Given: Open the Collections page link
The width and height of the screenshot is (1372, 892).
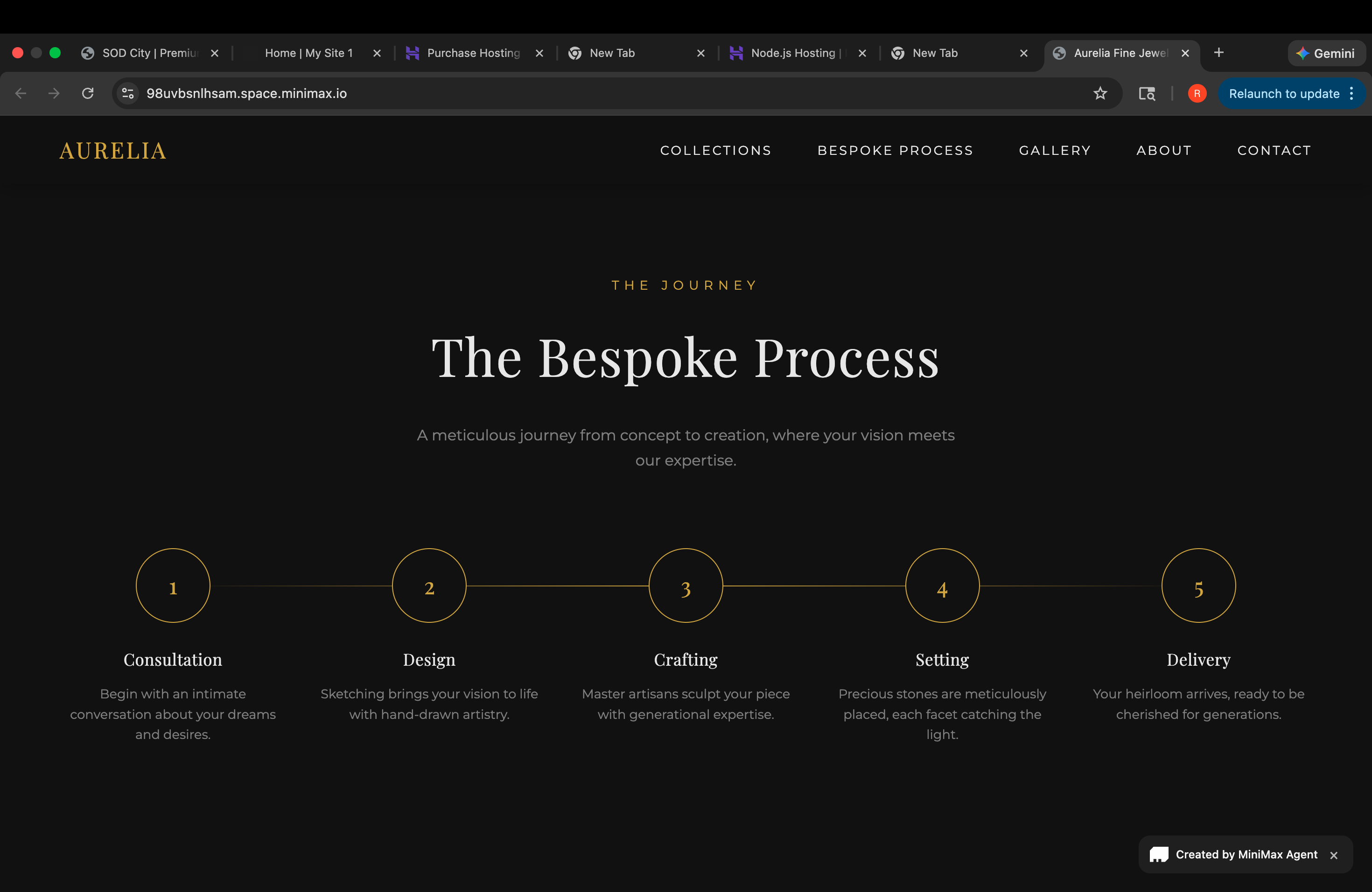Looking at the screenshot, I should pyautogui.click(x=716, y=150).
